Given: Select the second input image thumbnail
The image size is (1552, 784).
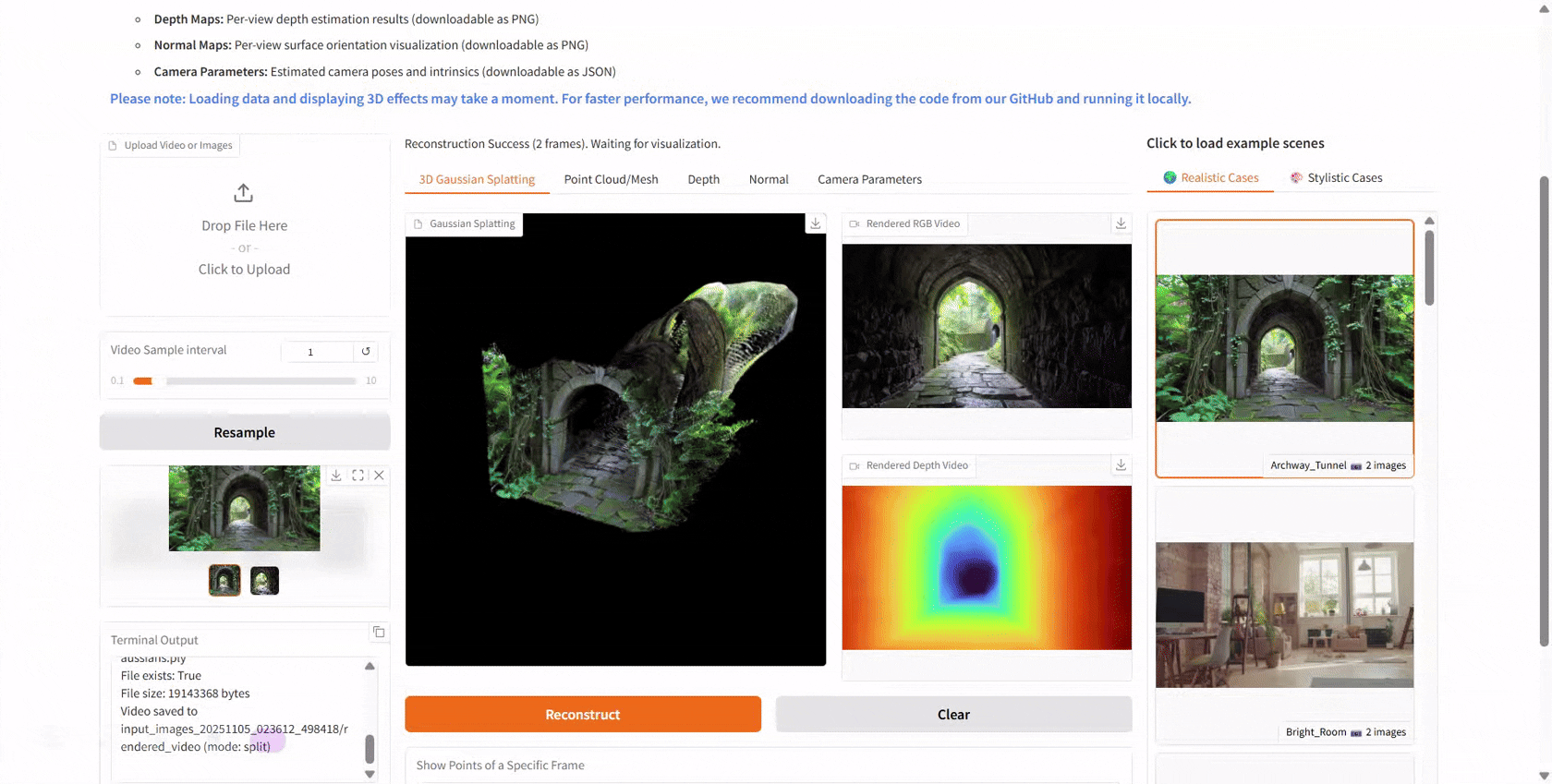Looking at the screenshot, I should pos(264,580).
